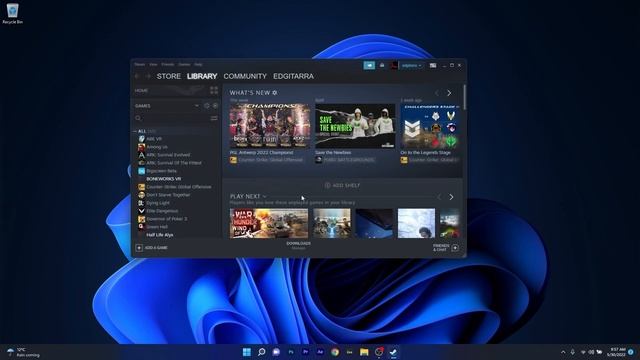This screenshot has width=640, height=360.
Task: Open the What's New settings gear
Action: pos(275,93)
